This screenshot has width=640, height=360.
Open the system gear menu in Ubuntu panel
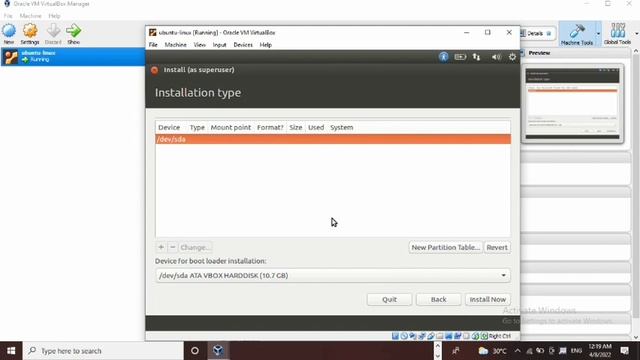click(x=512, y=57)
